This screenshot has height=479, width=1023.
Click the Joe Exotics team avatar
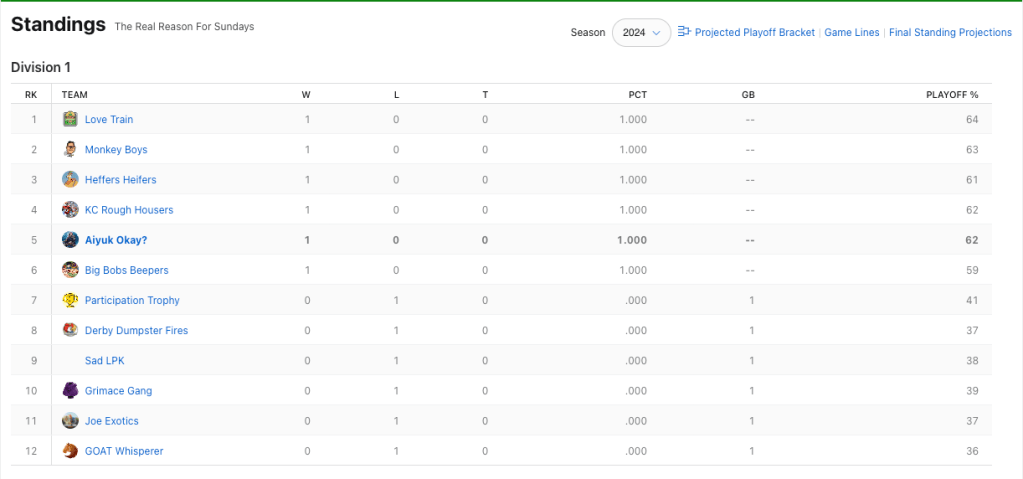70,421
